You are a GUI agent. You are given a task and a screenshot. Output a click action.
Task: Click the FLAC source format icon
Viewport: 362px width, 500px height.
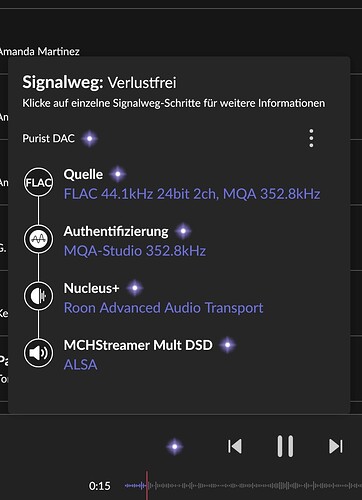click(x=38, y=182)
